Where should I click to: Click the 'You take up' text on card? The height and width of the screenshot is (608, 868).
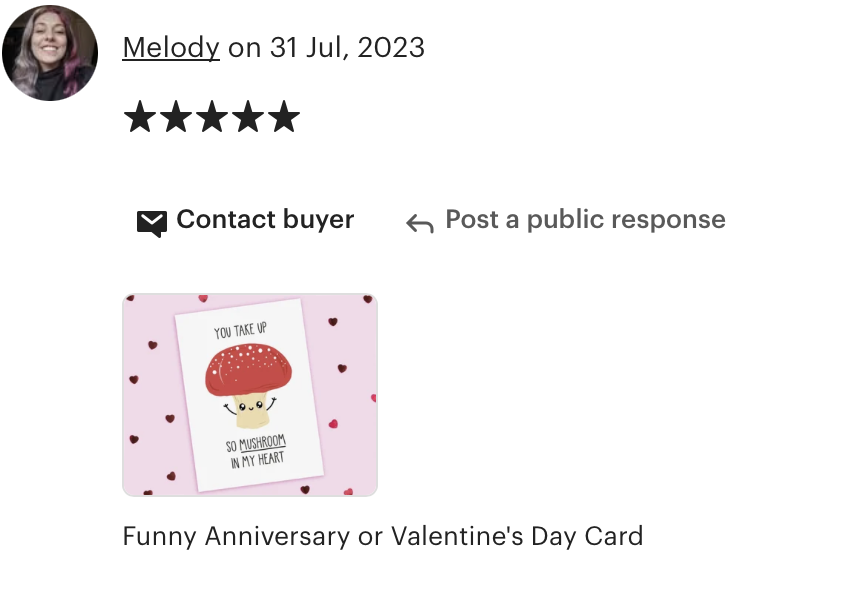click(240, 331)
